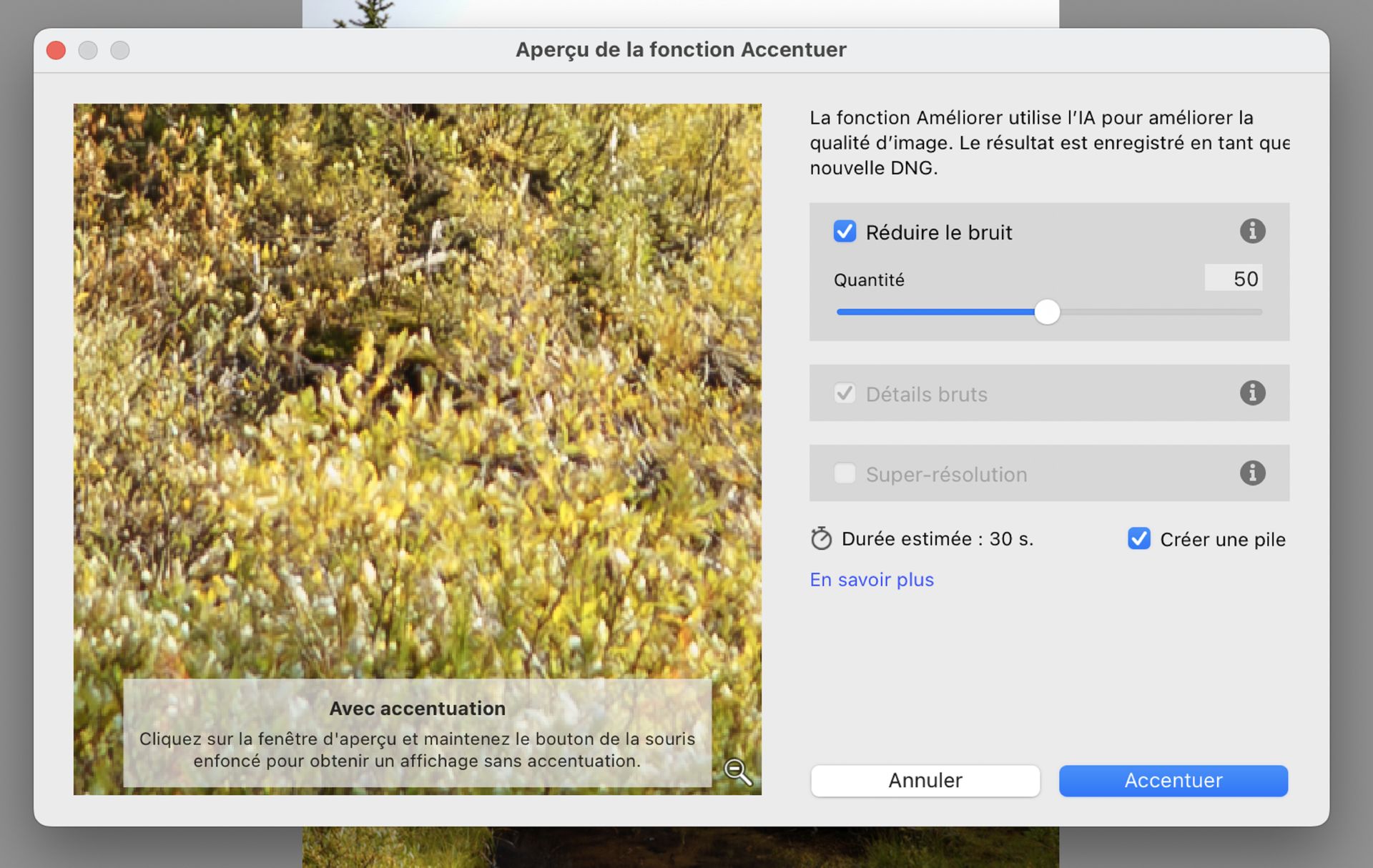Click info icon beside Détails bruts
The height and width of the screenshot is (868, 1373).
tap(1251, 393)
